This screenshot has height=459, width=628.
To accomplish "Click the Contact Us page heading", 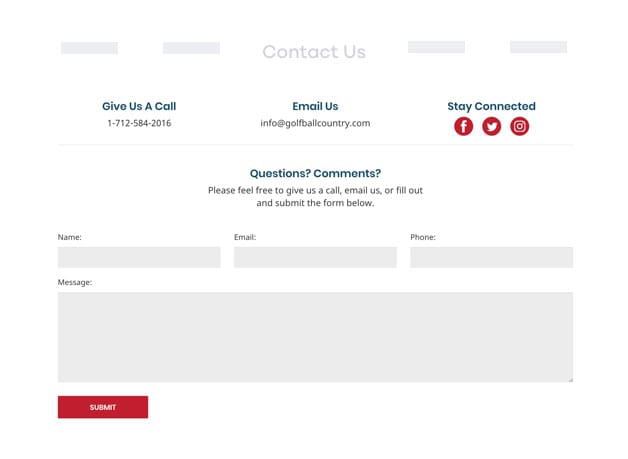I will pyautogui.click(x=314, y=52).
